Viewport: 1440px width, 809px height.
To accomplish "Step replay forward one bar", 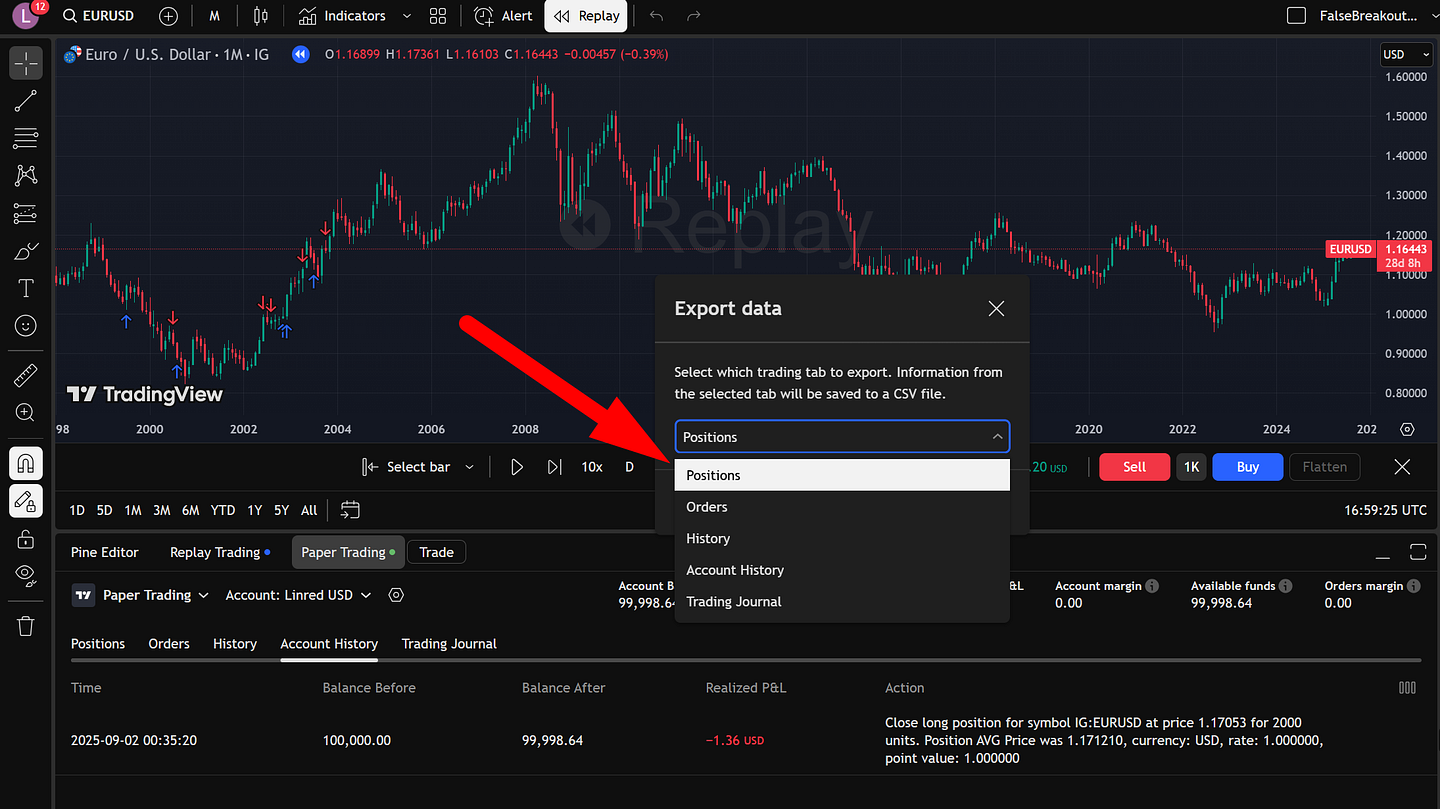I will (x=554, y=467).
